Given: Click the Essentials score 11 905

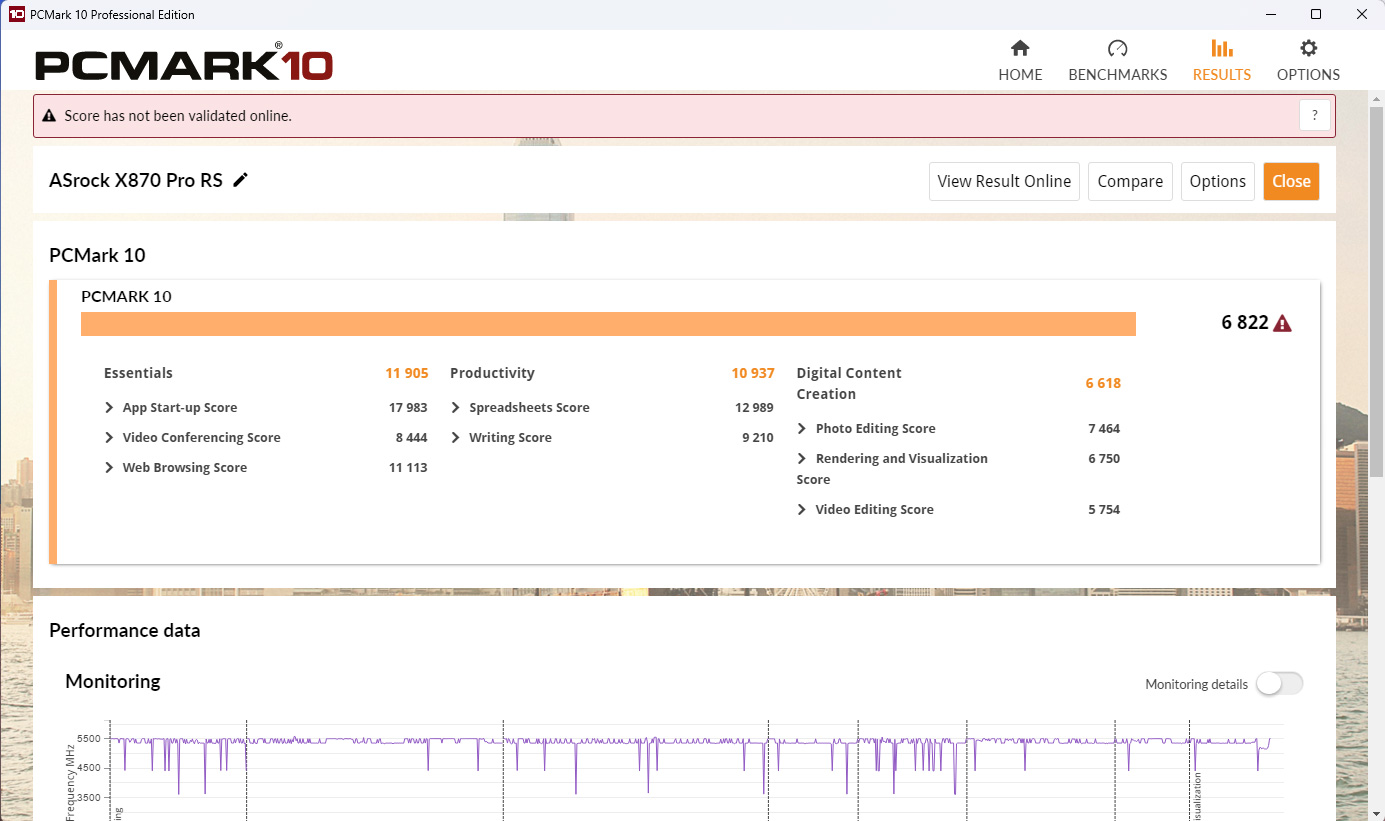Looking at the screenshot, I should click(x=407, y=373).
